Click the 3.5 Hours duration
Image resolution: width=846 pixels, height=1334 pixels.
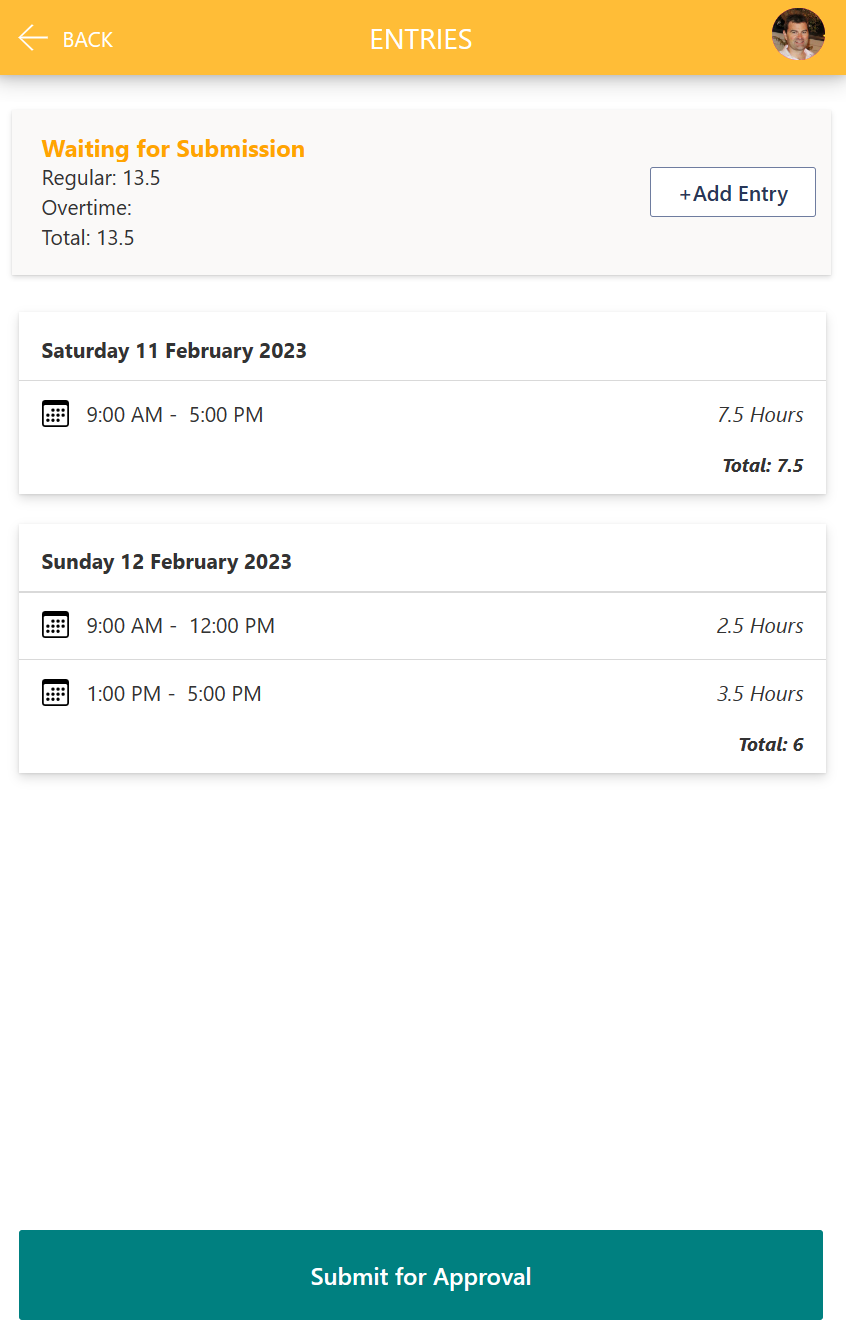pyautogui.click(x=760, y=694)
